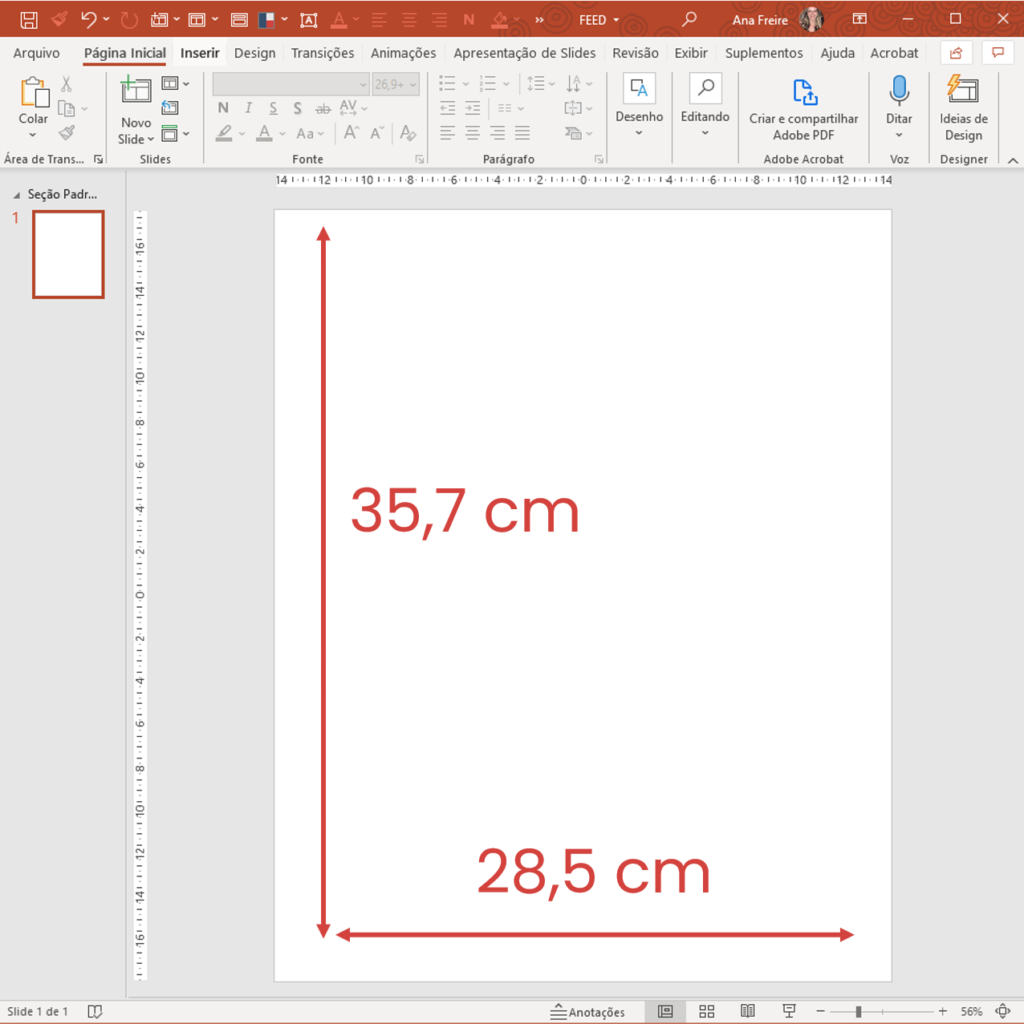
Task: Toggle Anotações notes pane
Action: pos(587,1011)
